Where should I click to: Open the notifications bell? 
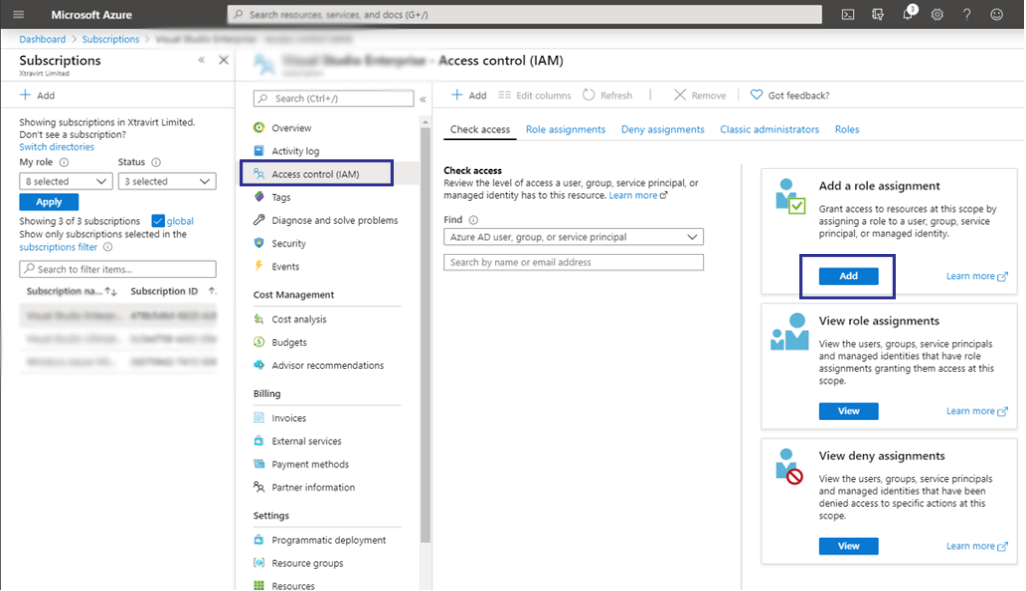(908, 14)
